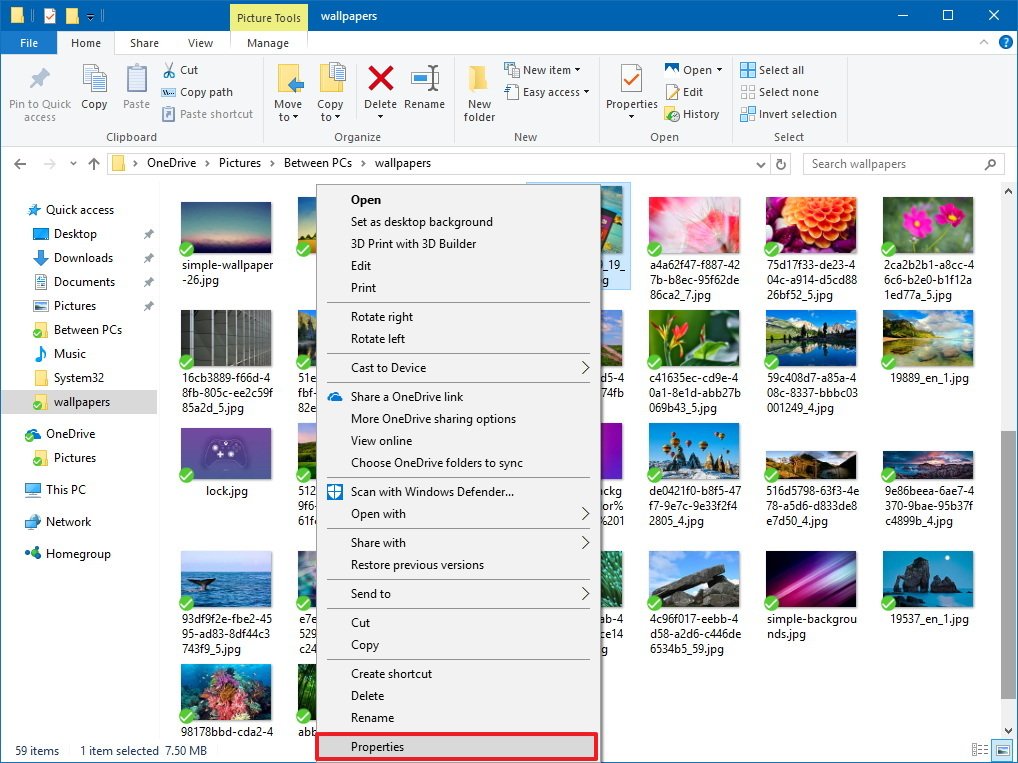Click Pictures in the address breadcrumb
Screen dimensions: 1018x763
(240, 163)
